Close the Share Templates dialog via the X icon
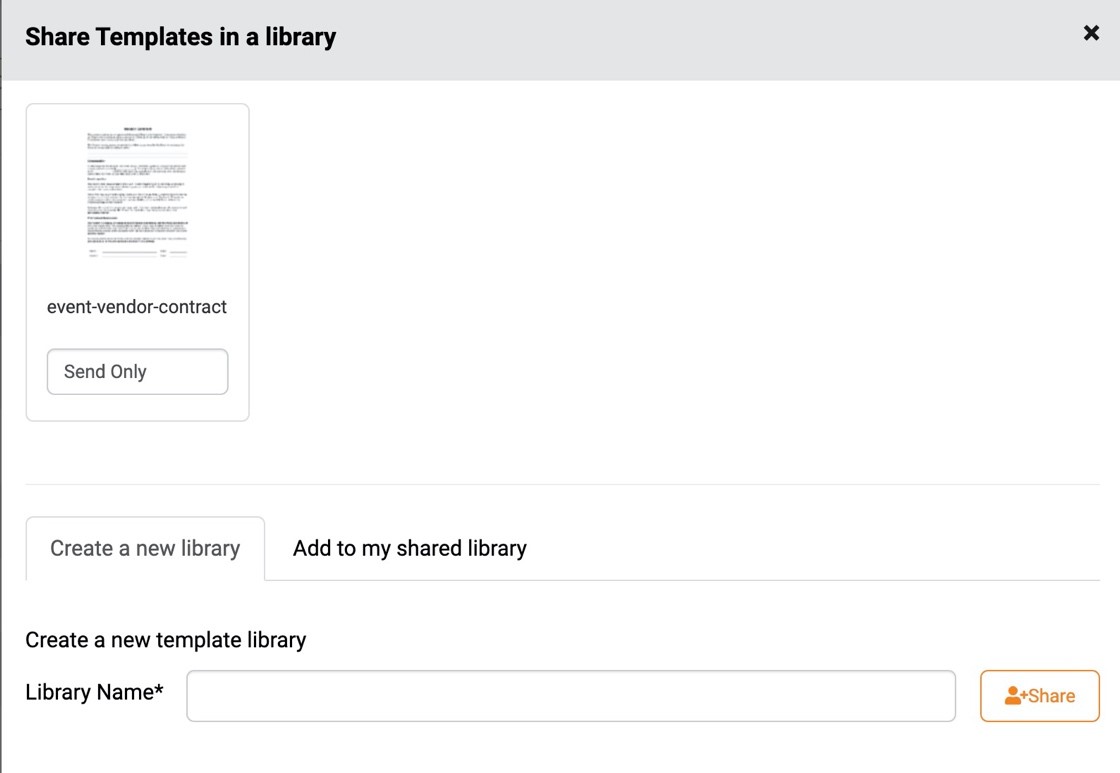 coord(1090,32)
